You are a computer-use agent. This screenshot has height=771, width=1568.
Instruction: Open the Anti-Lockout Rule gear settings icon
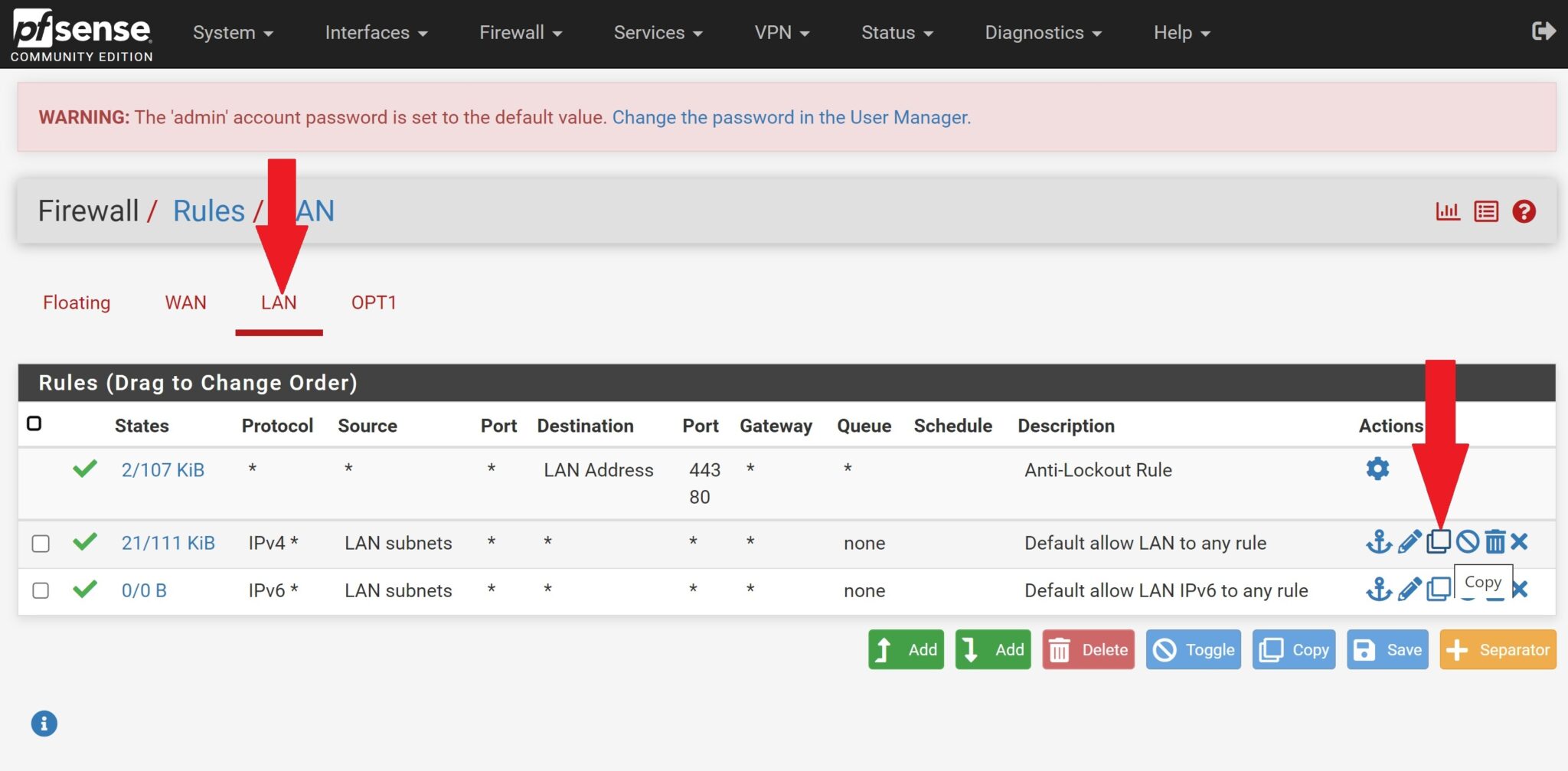coord(1377,469)
